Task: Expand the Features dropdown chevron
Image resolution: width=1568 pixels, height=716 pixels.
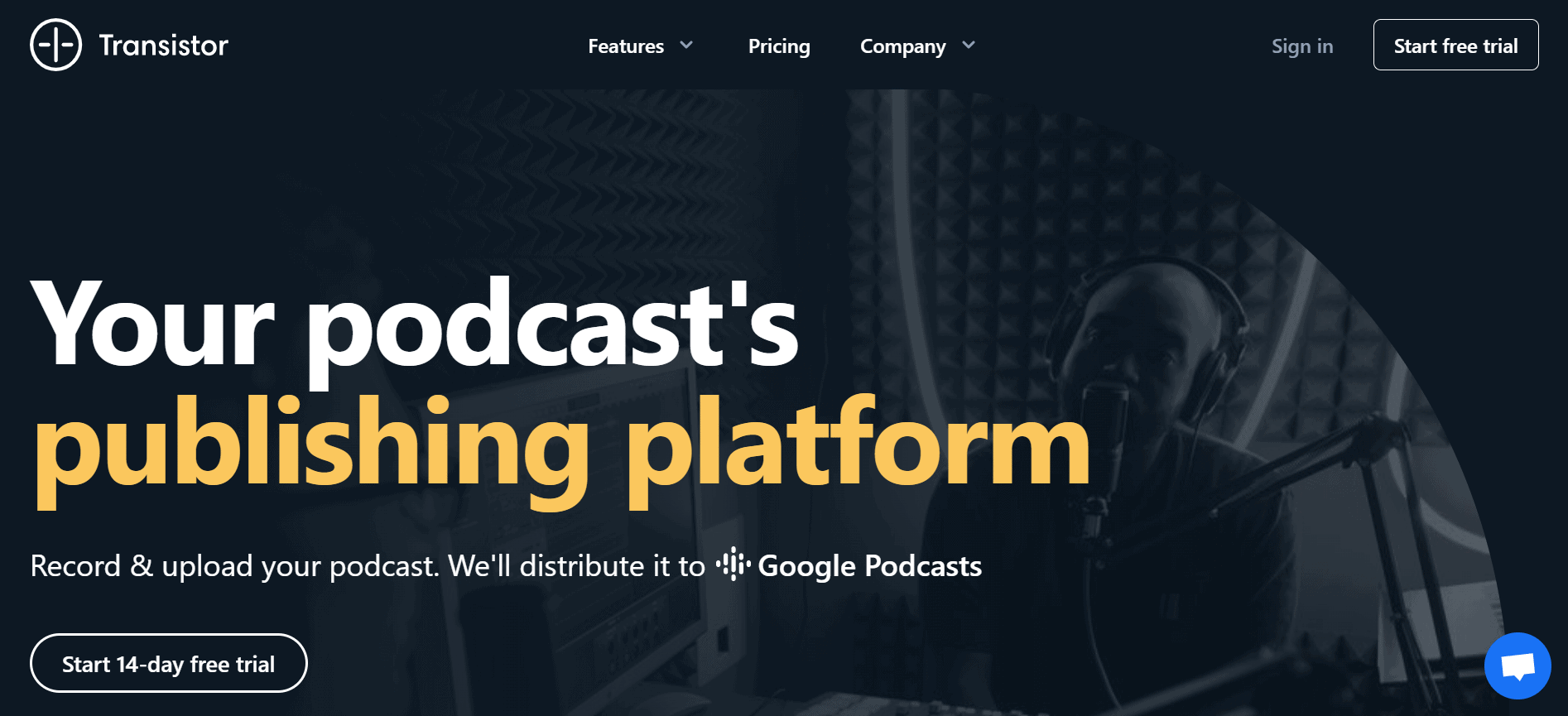Action: pyautogui.click(x=686, y=45)
